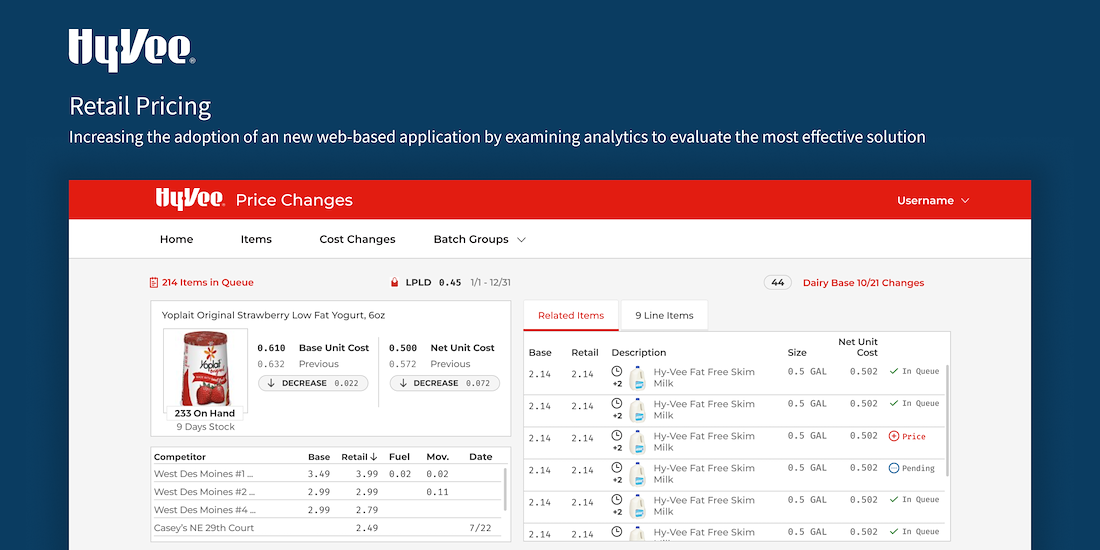Click the 44 count badge

(x=777, y=283)
